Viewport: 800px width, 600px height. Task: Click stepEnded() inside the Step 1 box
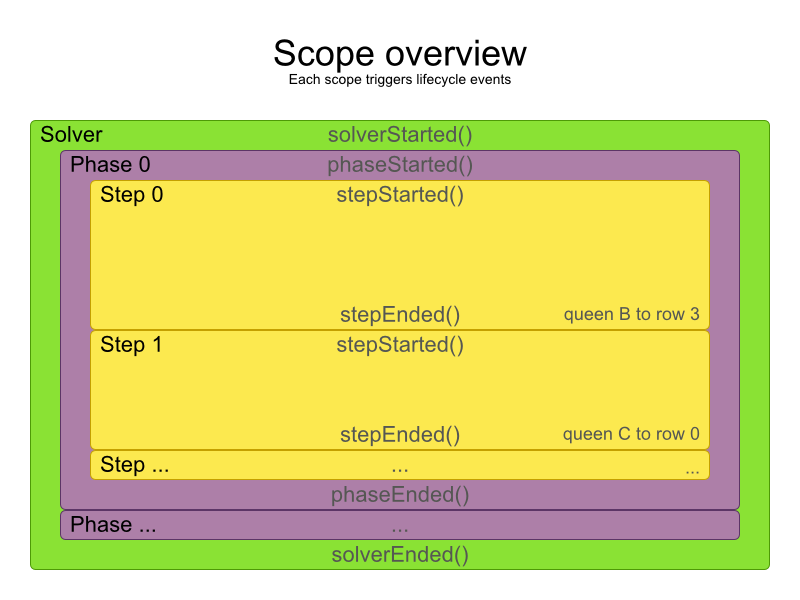pos(400,435)
